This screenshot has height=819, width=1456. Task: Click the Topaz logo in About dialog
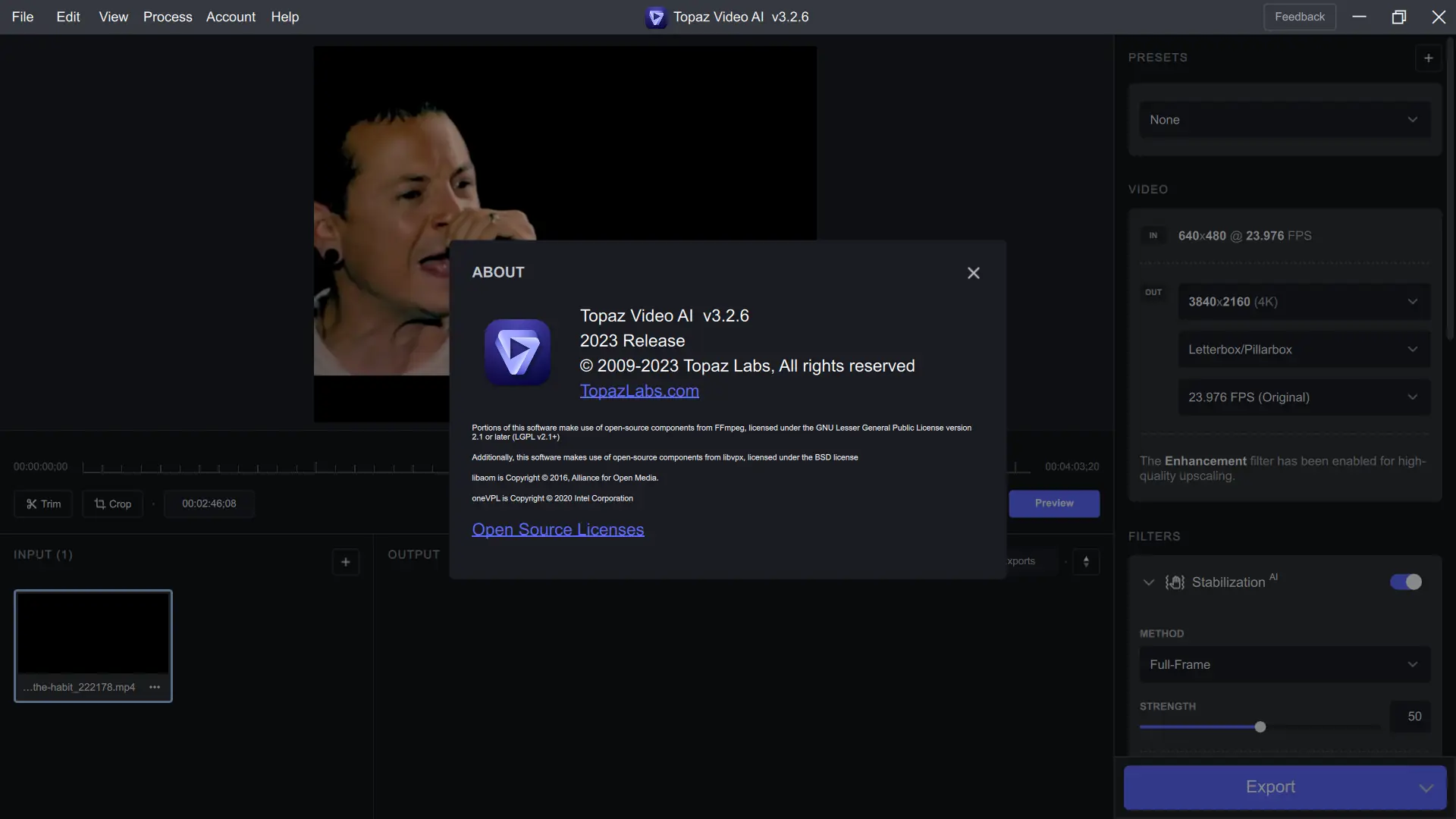click(518, 353)
